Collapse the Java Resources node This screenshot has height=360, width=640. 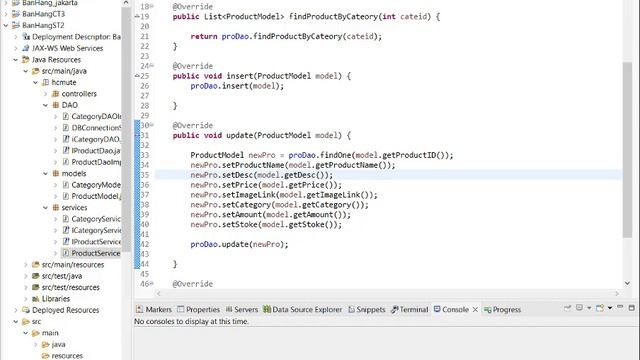16,60
